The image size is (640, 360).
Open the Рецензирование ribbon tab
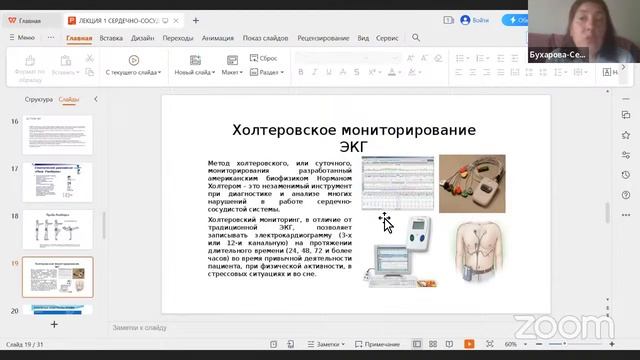pyautogui.click(x=323, y=38)
